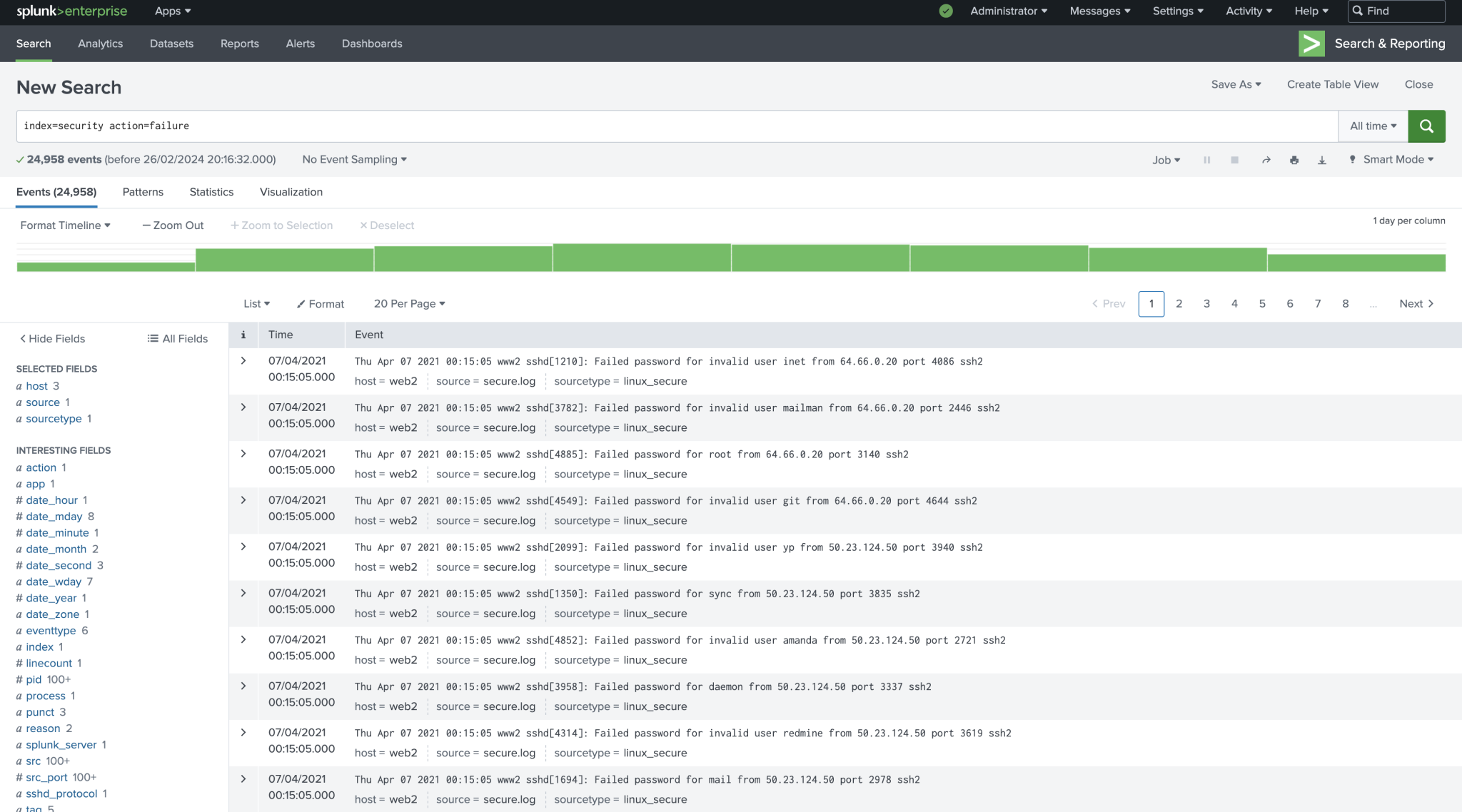Image resolution: width=1462 pixels, height=812 pixels.
Task: Open the 20 Per Page dropdown
Action: pos(409,303)
